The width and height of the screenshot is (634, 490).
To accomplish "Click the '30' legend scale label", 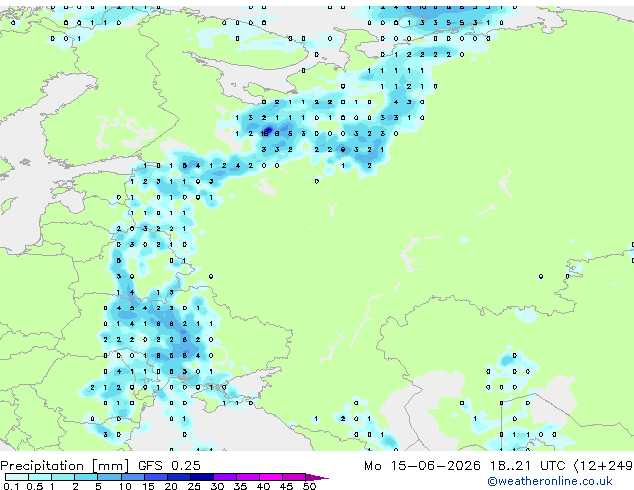I will click(217, 486).
